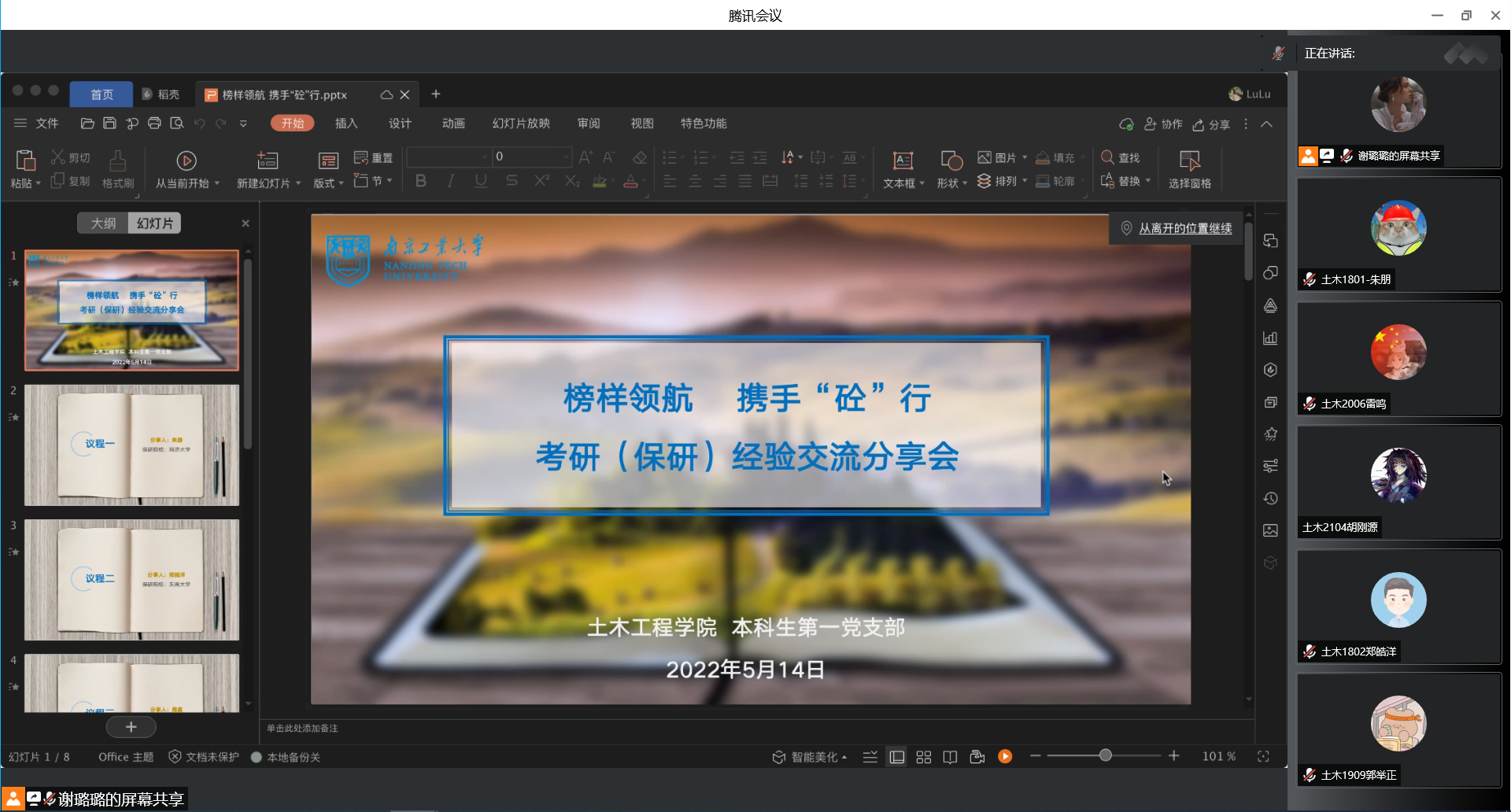Click the continue from last position link
The height and width of the screenshot is (812, 1511).
(x=1185, y=228)
